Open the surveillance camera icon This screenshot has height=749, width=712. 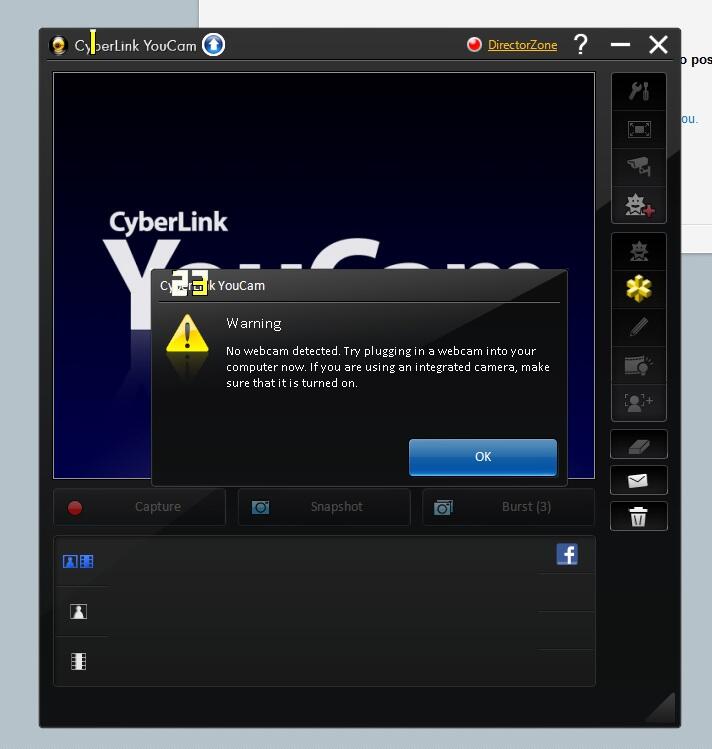(x=639, y=167)
